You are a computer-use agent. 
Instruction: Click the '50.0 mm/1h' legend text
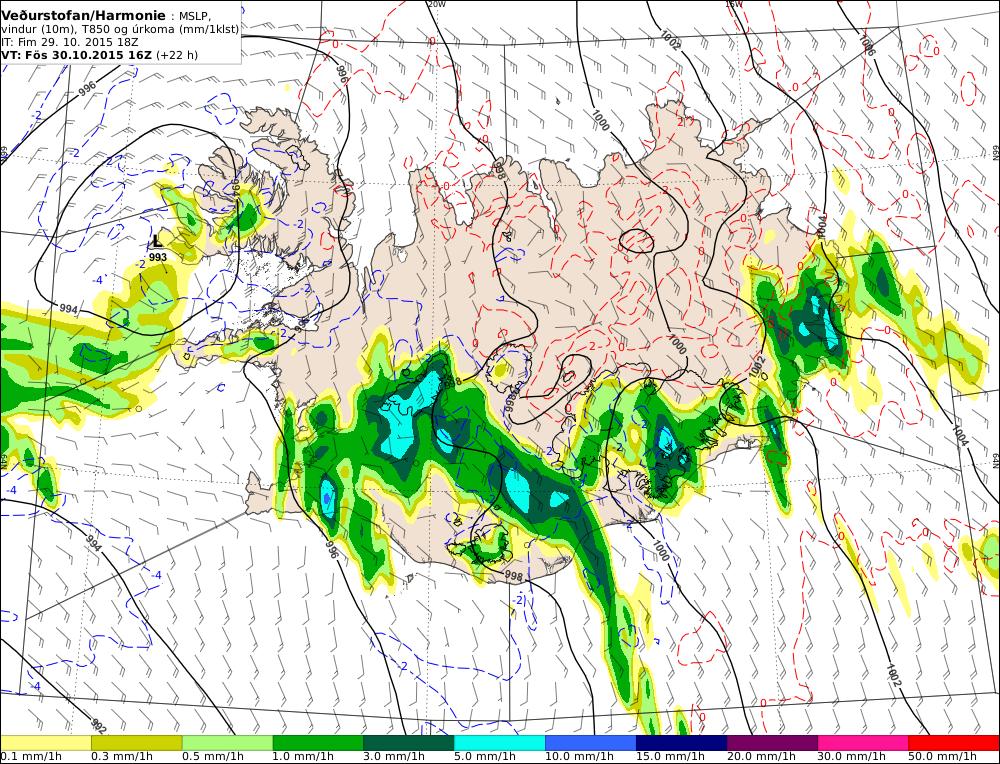pos(943,756)
